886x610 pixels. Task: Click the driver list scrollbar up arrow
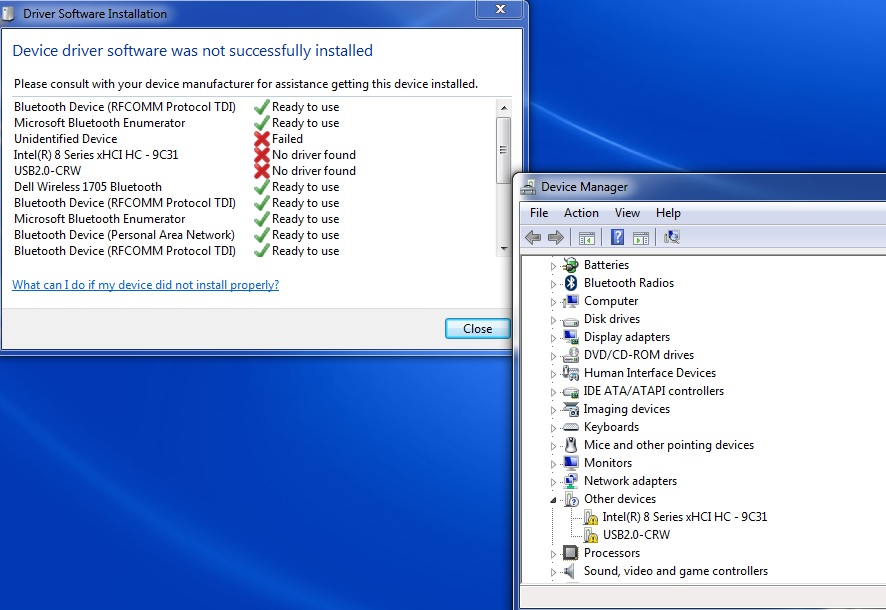[x=503, y=107]
